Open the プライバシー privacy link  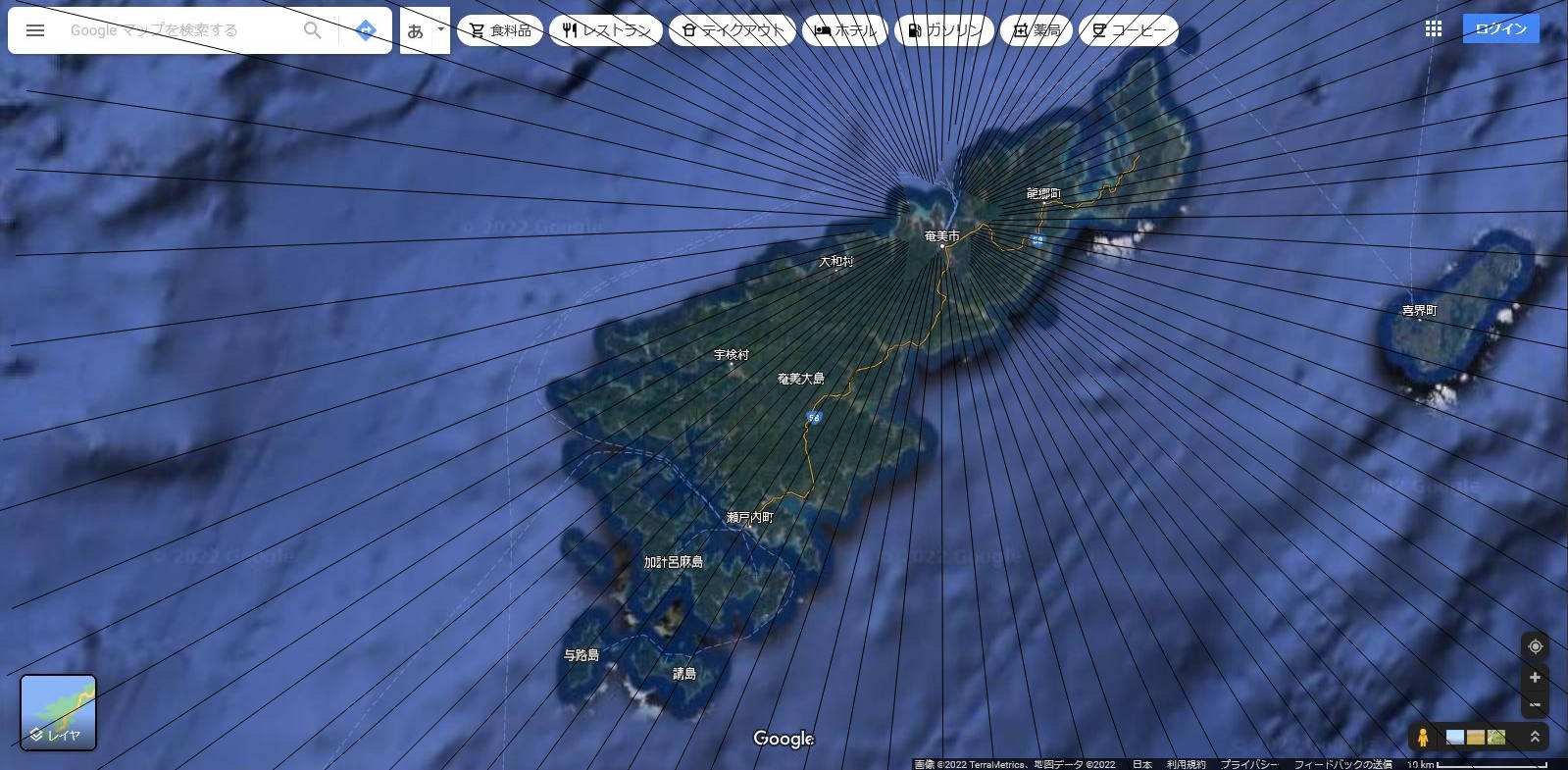pos(1249,764)
